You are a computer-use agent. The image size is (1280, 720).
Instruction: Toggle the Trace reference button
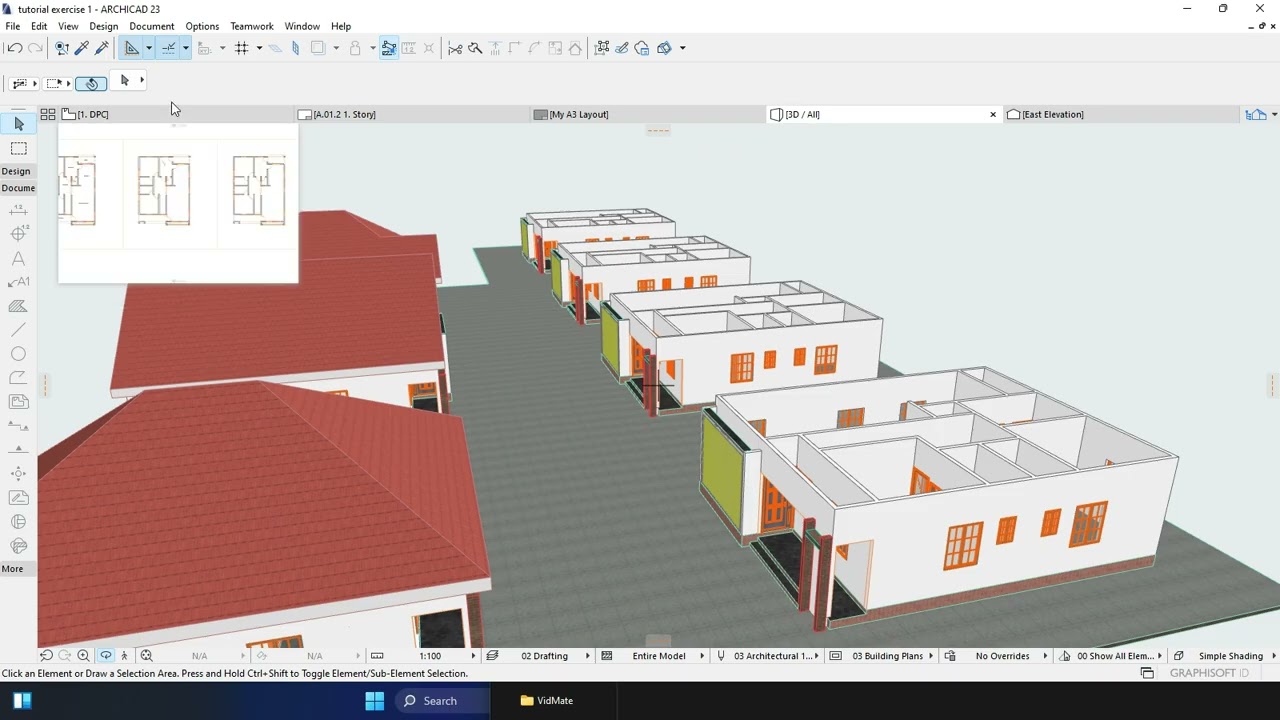pyautogui.click(x=318, y=48)
